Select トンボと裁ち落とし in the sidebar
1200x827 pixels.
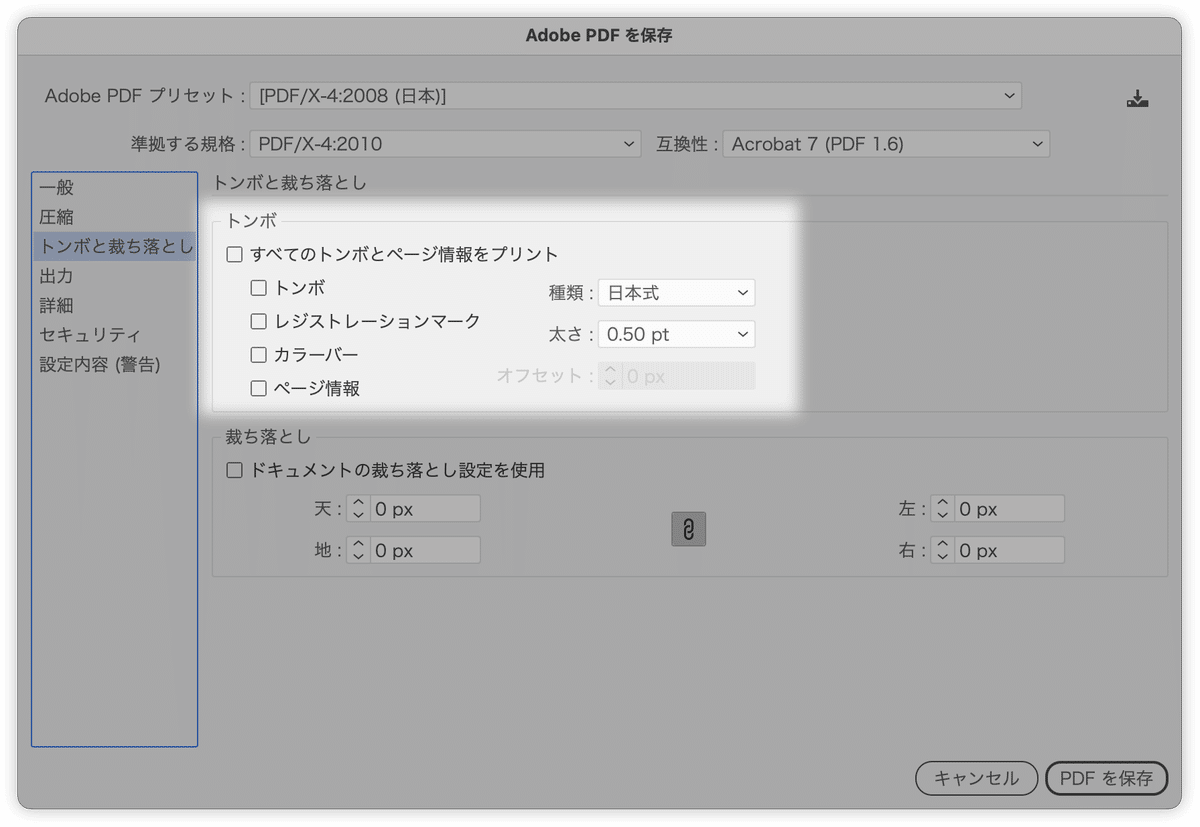pos(114,246)
